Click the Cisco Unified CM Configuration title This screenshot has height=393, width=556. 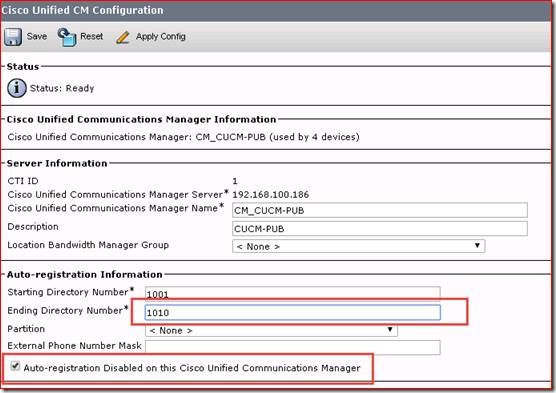coord(82,10)
